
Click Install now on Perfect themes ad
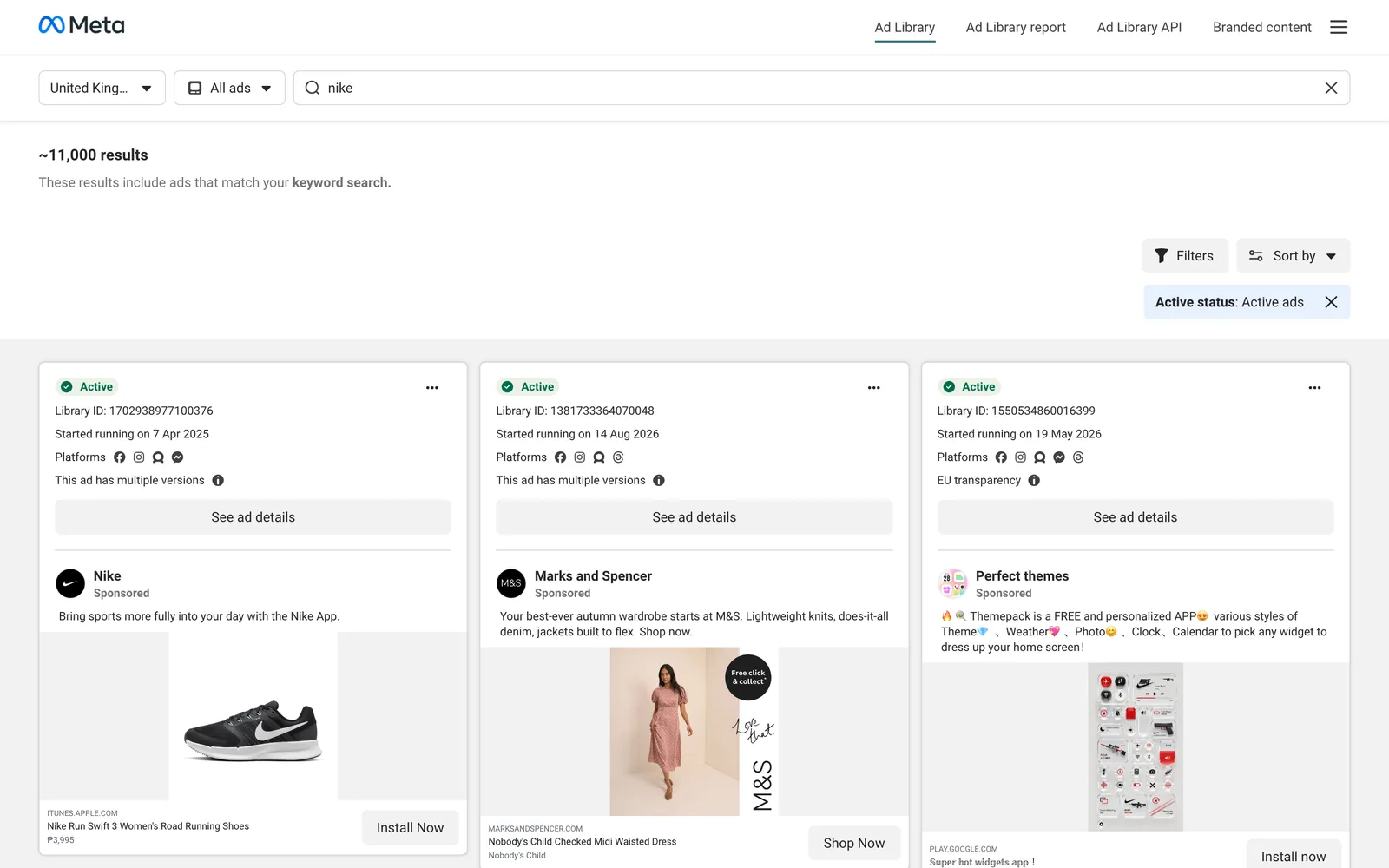[x=1294, y=855]
